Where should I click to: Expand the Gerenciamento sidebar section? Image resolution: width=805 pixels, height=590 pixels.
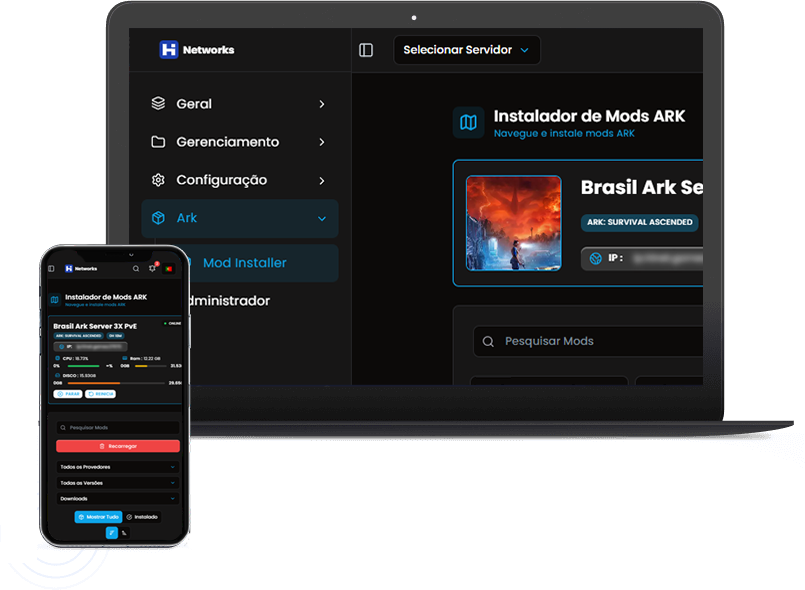coord(239,142)
